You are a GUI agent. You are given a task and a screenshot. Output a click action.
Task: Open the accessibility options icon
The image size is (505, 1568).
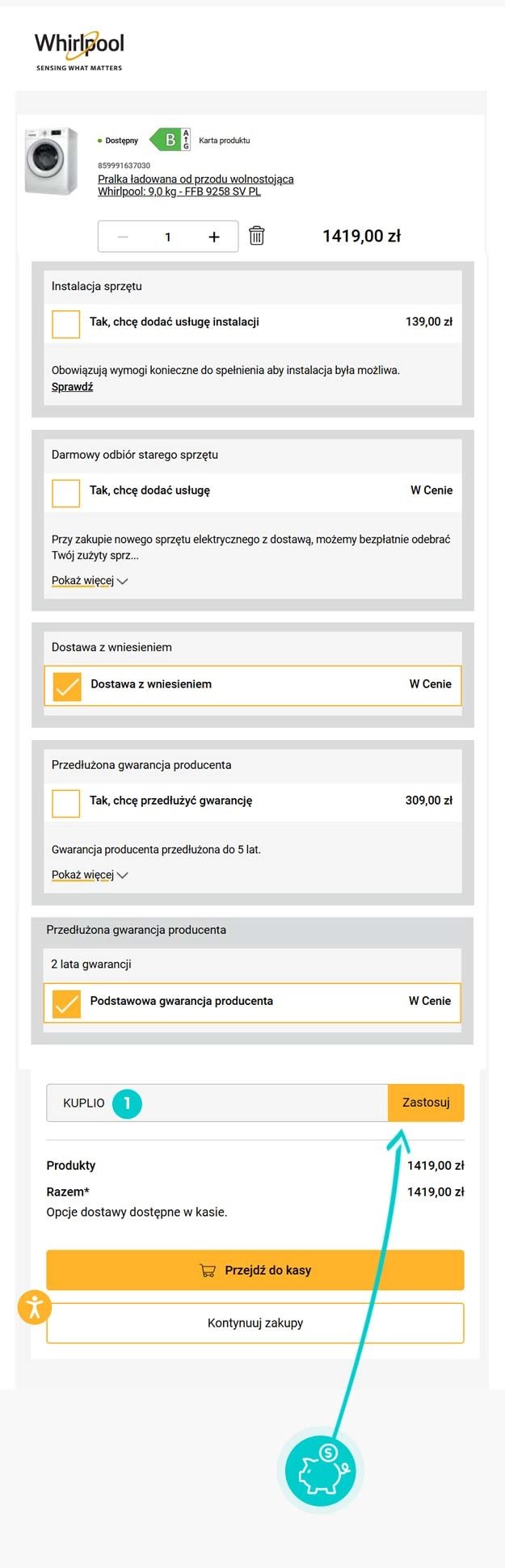coord(34,1306)
